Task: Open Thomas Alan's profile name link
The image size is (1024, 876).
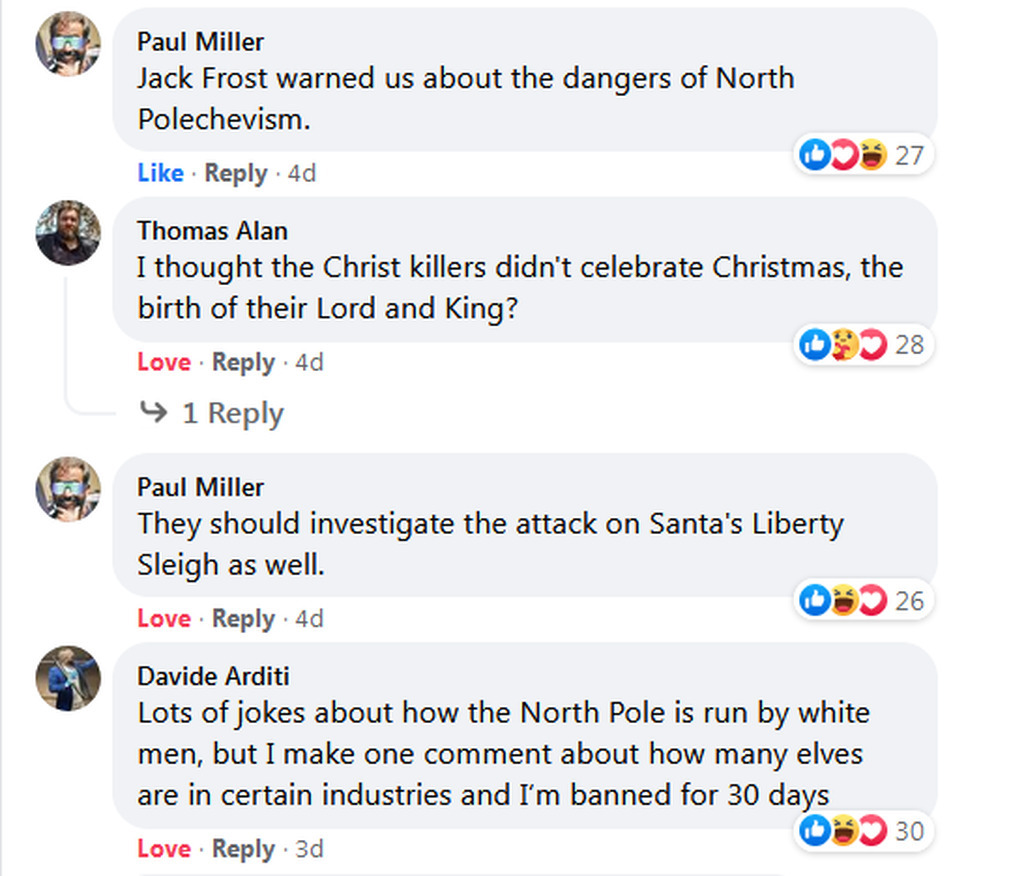Action: click(212, 231)
